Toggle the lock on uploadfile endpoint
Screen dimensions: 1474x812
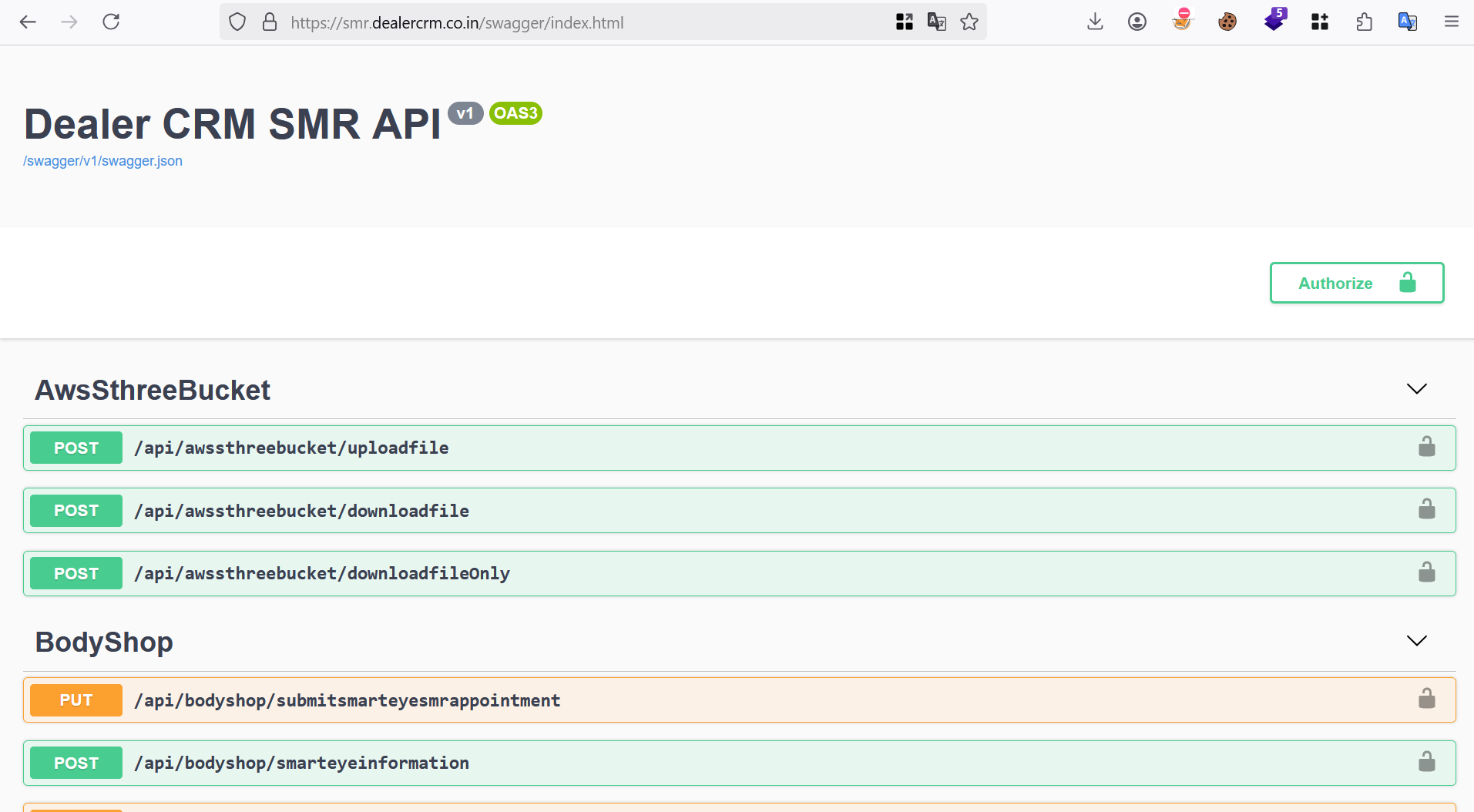(1426, 448)
